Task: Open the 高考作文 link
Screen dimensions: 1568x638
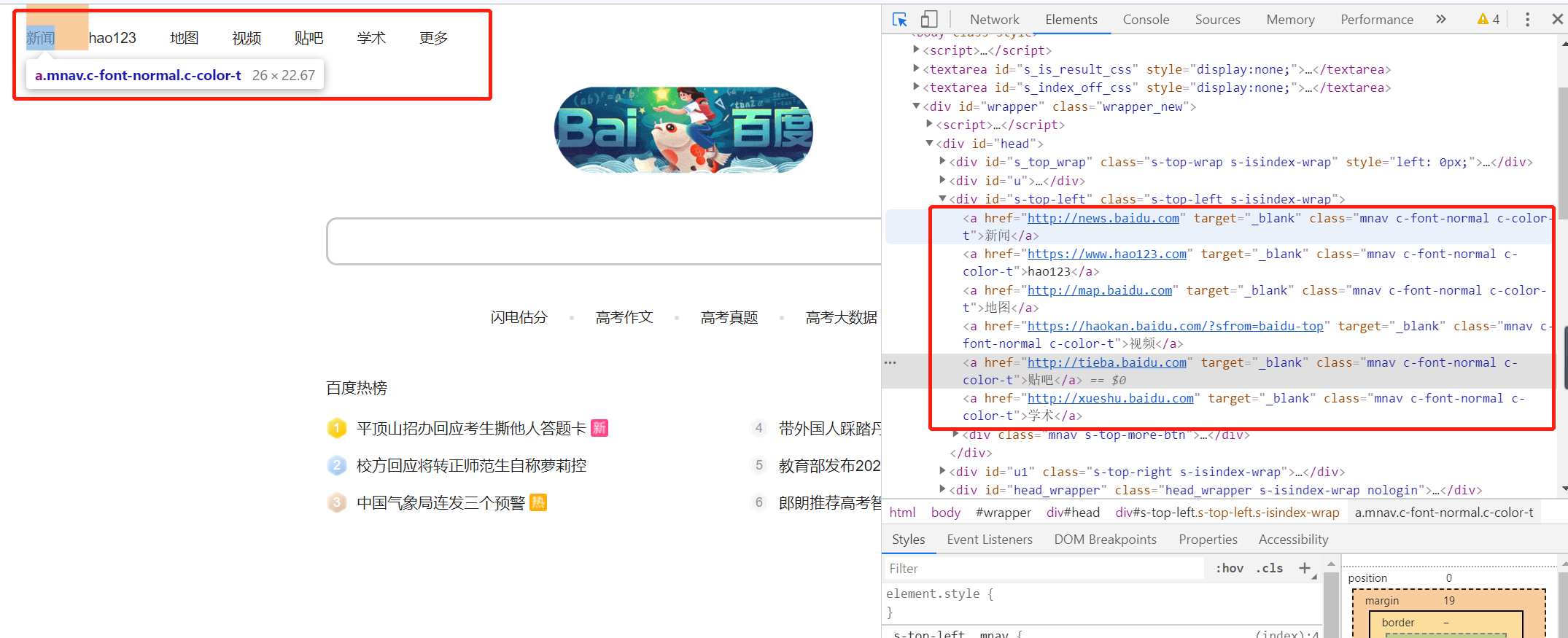Action: (x=624, y=317)
